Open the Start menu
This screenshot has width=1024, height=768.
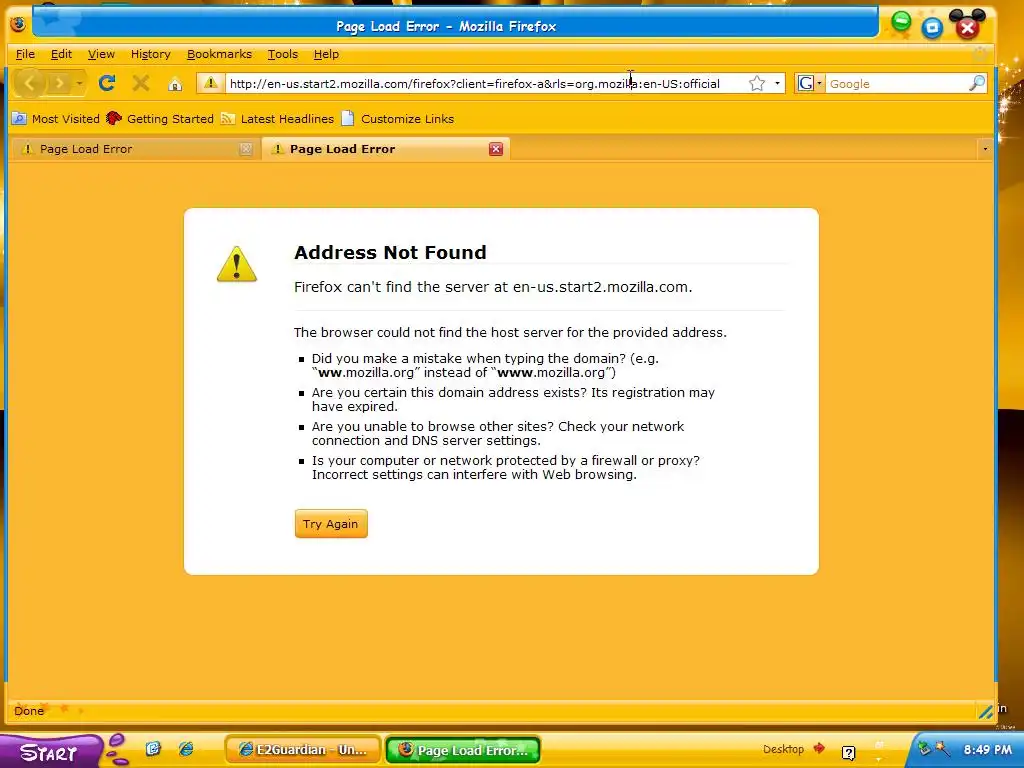click(x=50, y=752)
